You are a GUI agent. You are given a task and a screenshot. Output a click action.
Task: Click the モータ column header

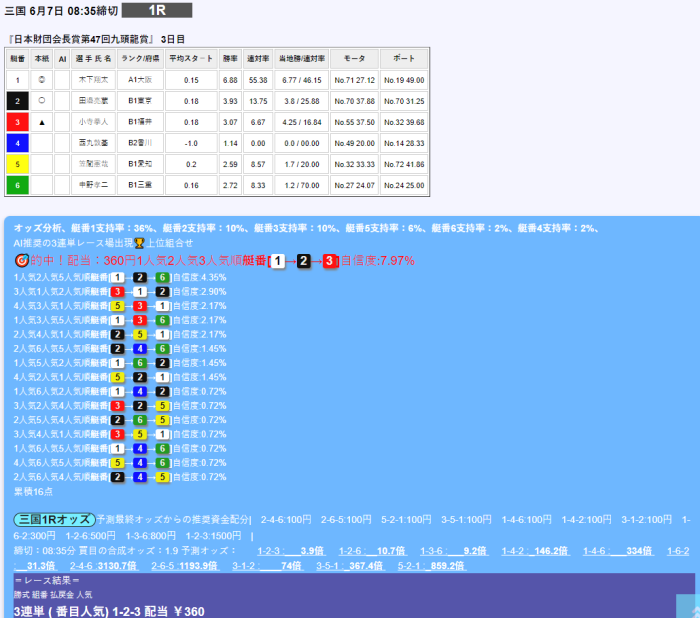[354, 58]
